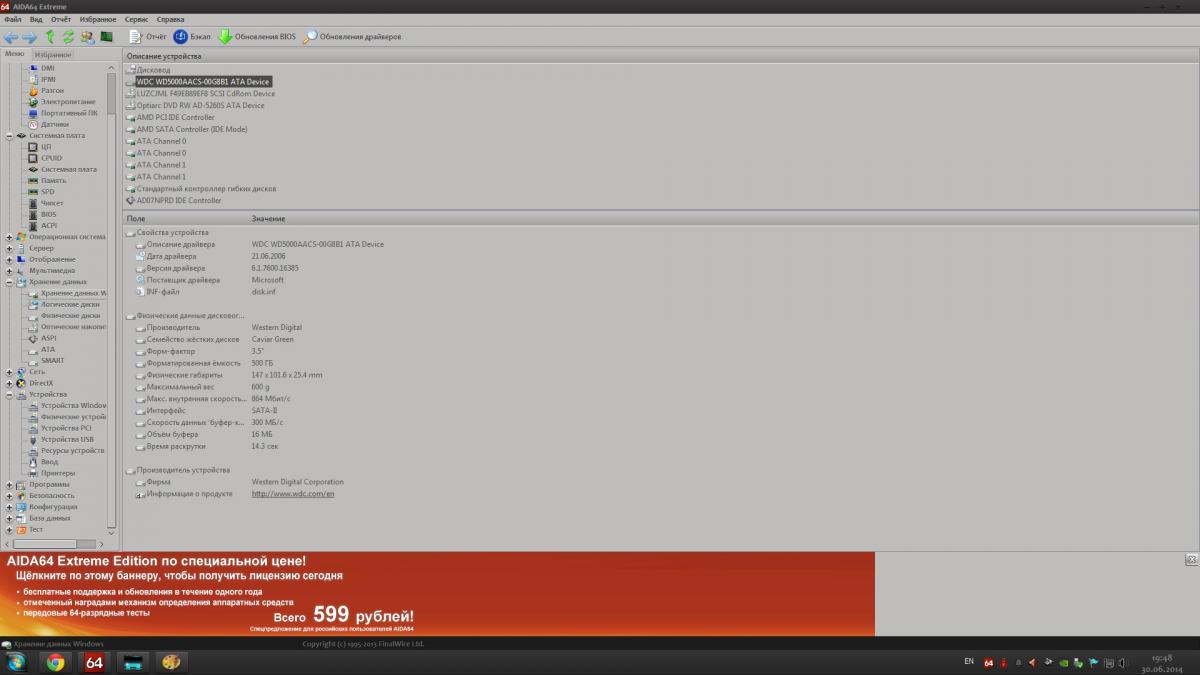Click the AIDA64 icon in the system tray
Screen dimensions: 1200x675
(989, 662)
